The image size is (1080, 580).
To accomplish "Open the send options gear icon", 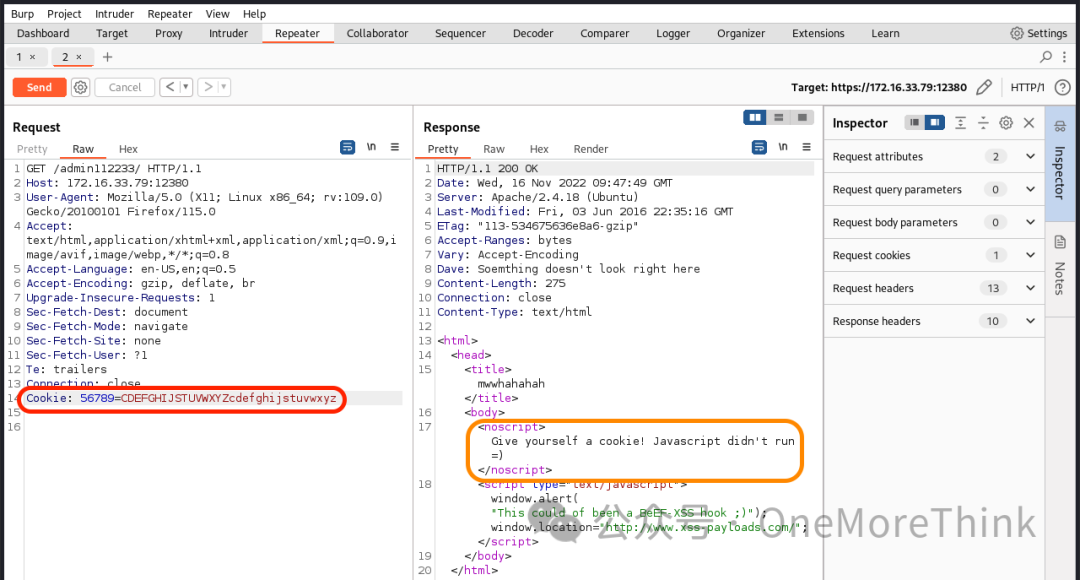I will [81, 87].
